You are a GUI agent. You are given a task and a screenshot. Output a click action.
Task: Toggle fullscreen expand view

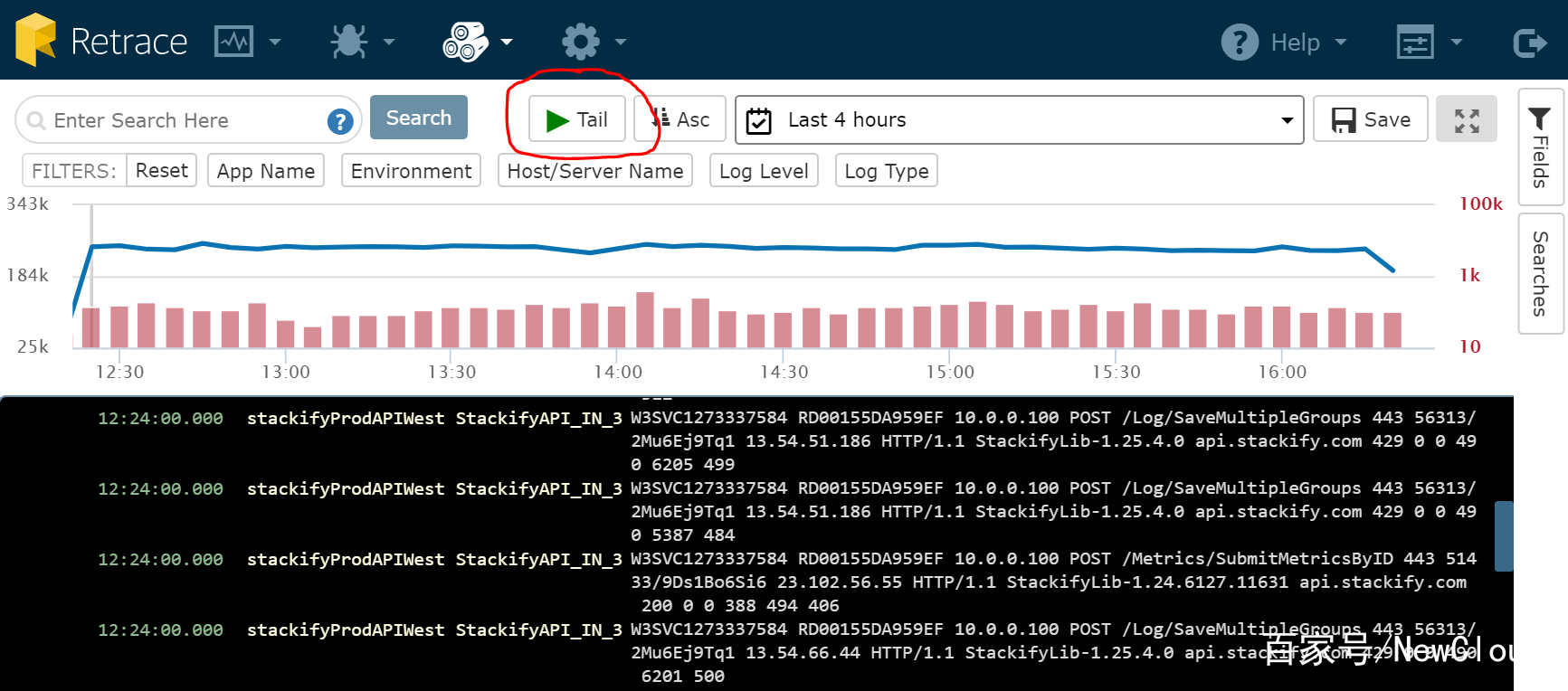click(x=1467, y=119)
